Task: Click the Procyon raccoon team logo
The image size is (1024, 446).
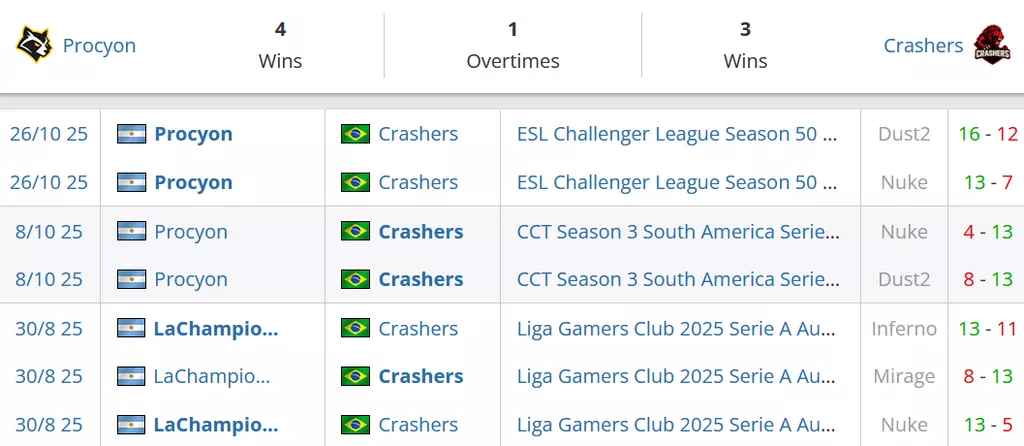Action: click(34, 45)
